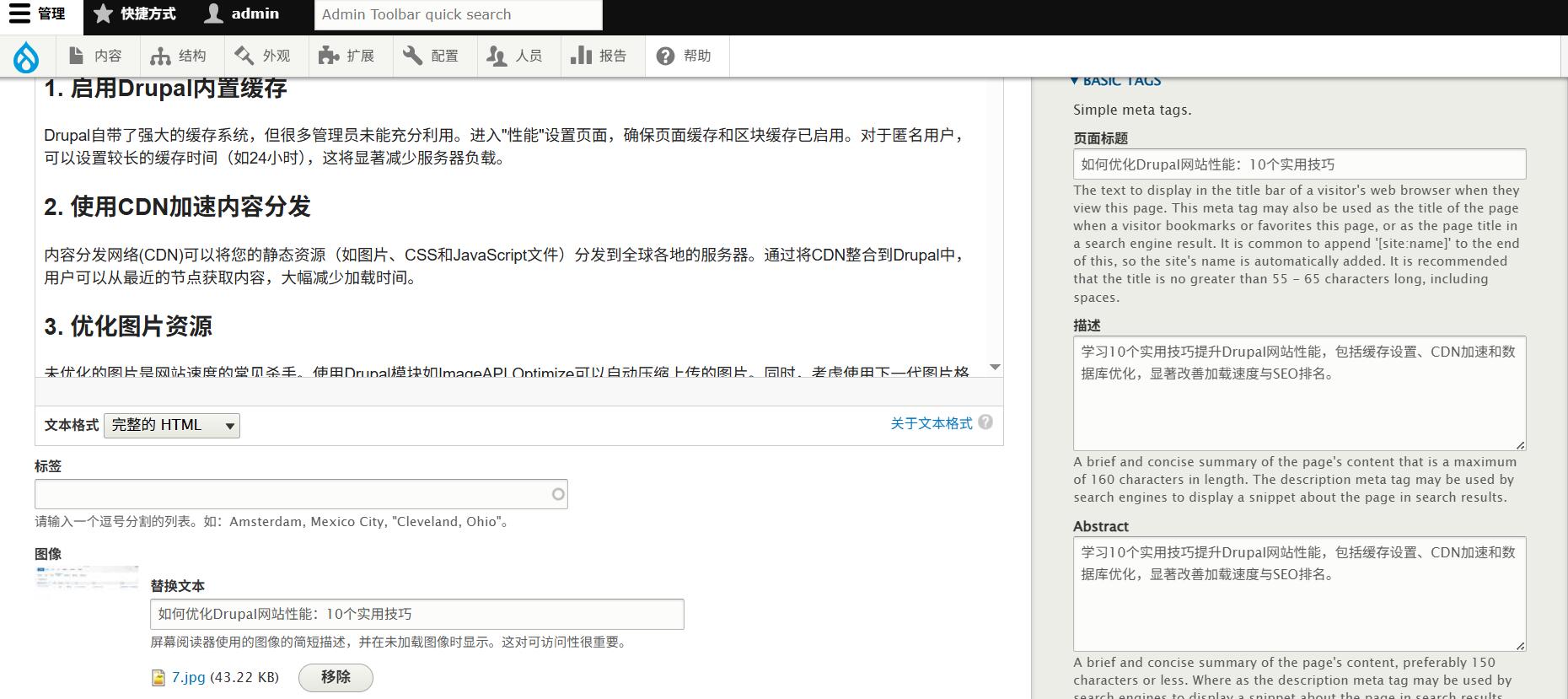Click heading '3. 优化图片资源'
1568x699 pixels.
(128, 326)
